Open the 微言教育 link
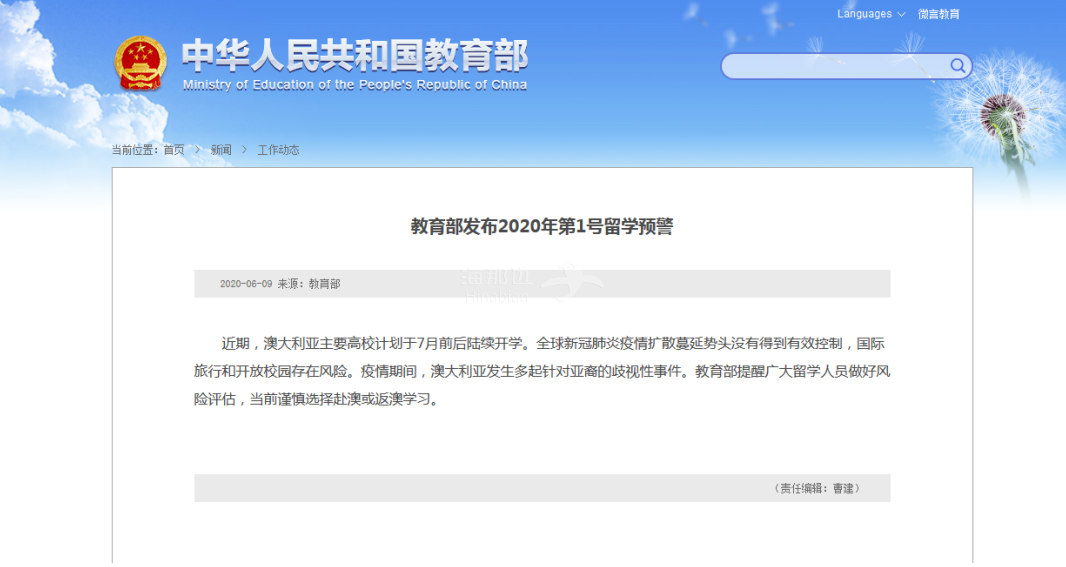The image size is (1066, 567). point(938,14)
